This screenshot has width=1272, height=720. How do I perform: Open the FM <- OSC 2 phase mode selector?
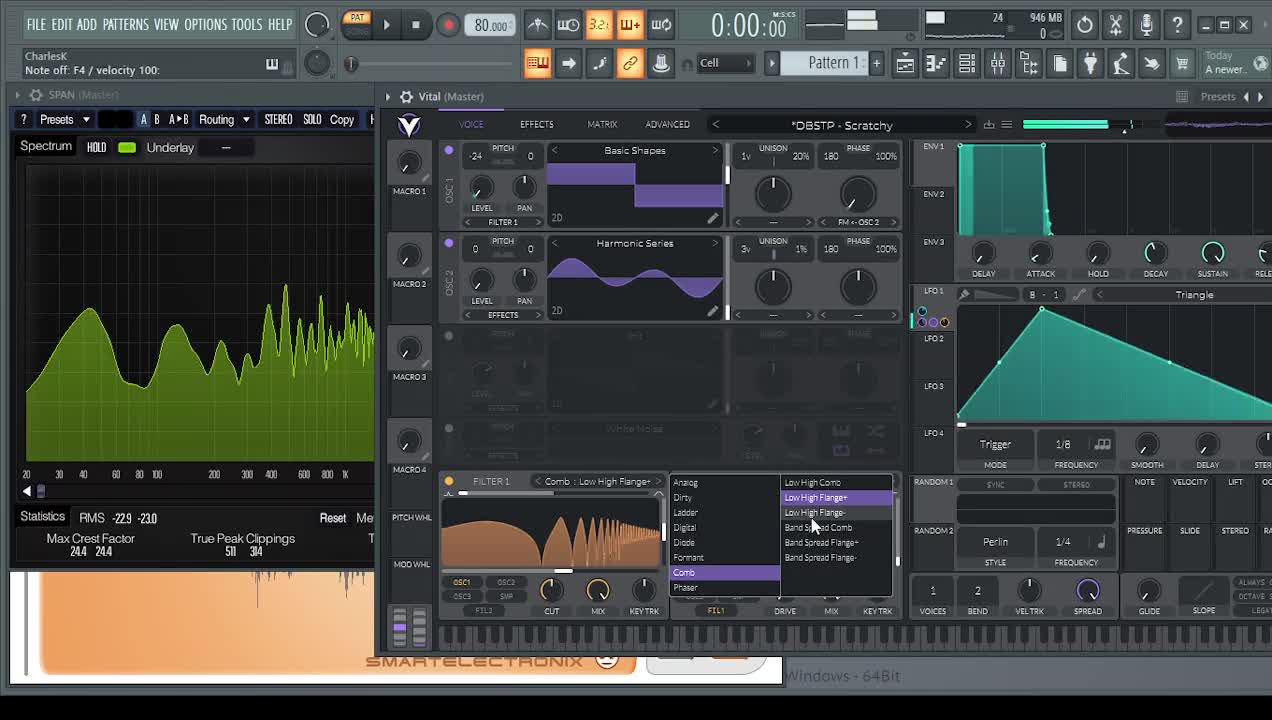(858, 222)
